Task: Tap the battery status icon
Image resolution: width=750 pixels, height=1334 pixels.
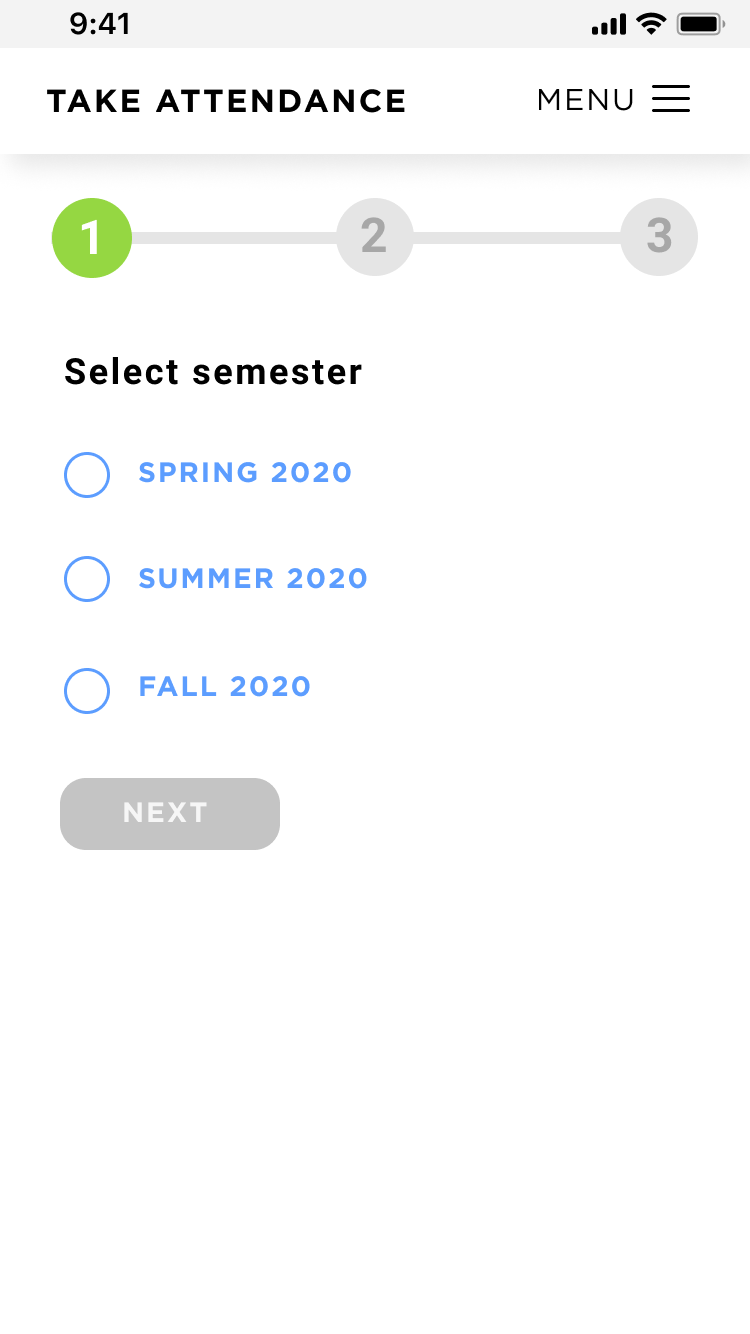Action: click(701, 24)
